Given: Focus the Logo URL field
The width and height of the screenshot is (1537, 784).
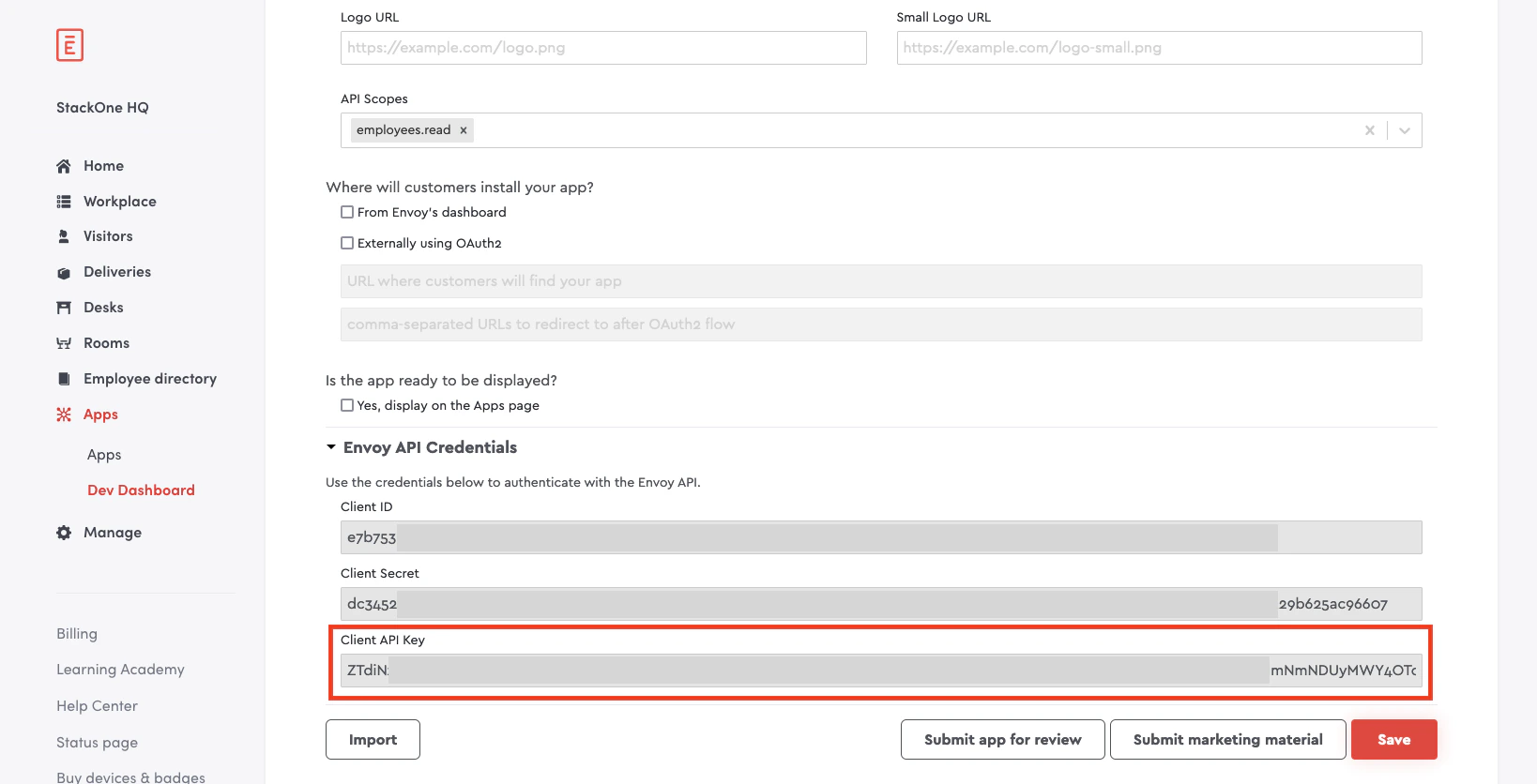Looking at the screenshot, I should (x=603, y=48).
